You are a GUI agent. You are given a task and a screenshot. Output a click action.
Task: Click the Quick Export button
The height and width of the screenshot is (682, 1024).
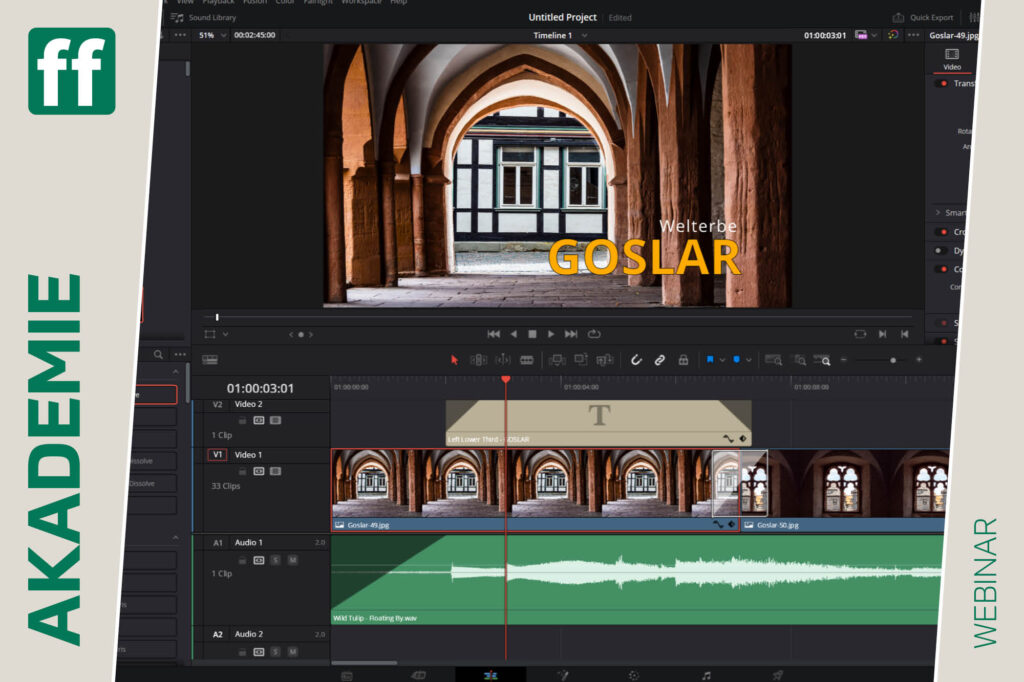(923, 18)
